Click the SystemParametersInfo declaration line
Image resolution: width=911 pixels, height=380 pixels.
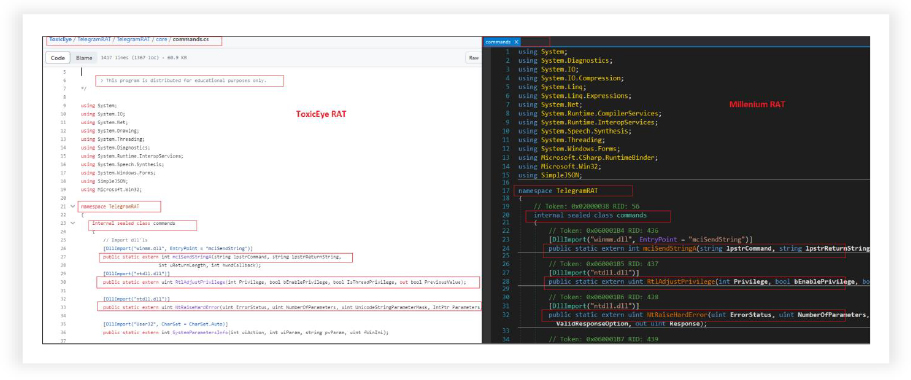(x=245, y=332)
